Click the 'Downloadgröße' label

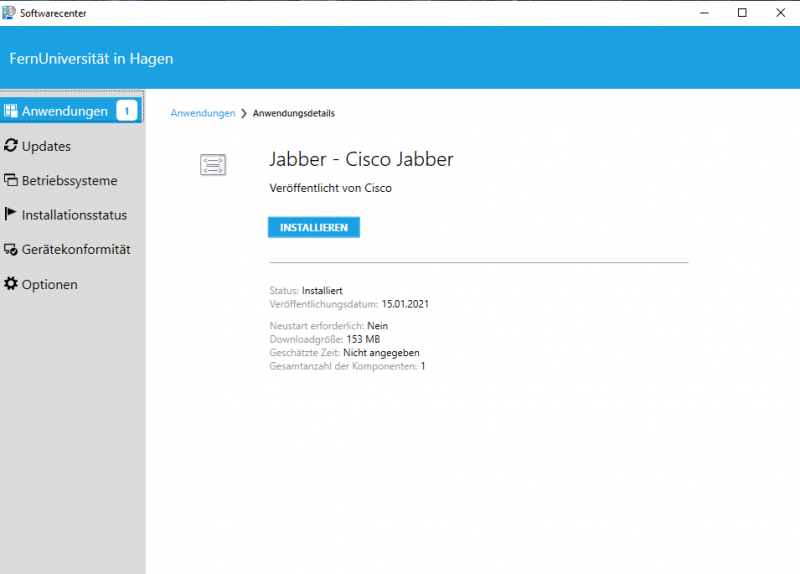coord(306,339)
